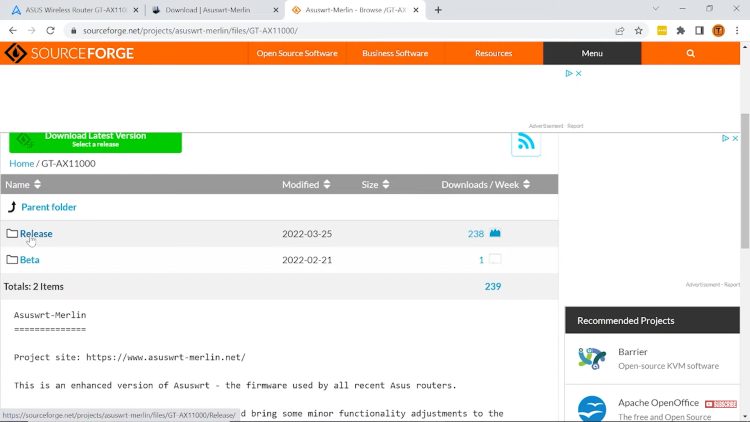Click the Release folder icon
Screen dimensions: 750x422
pos(12,233)
